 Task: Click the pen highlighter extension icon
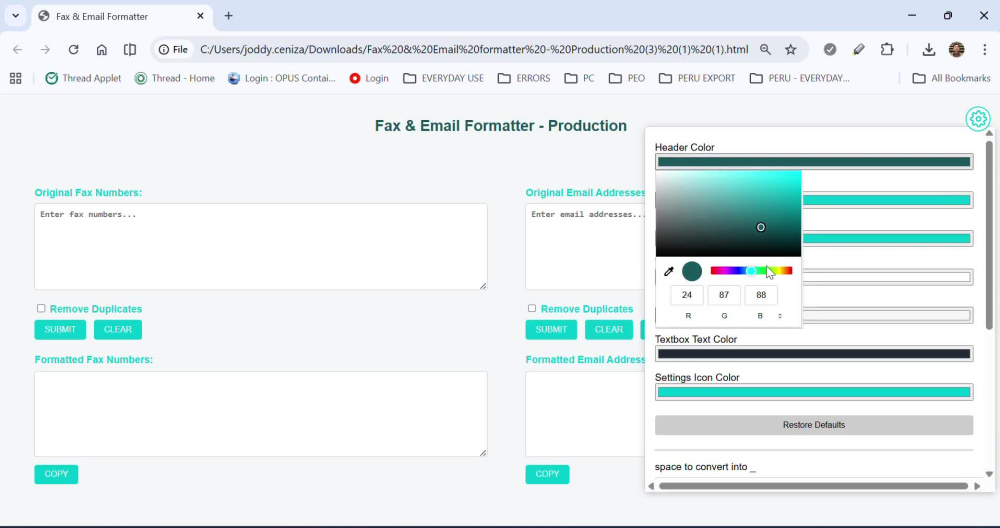858,50
